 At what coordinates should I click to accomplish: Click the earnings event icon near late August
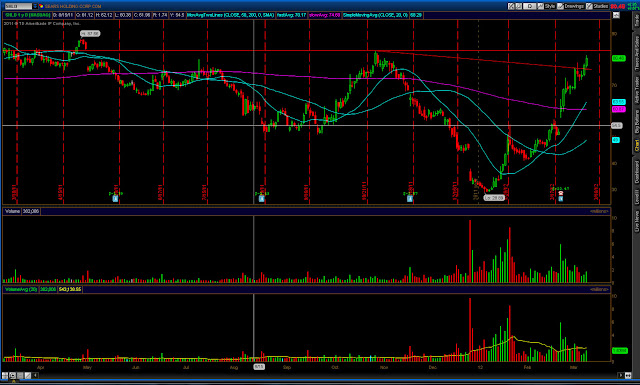click(262, 199)
